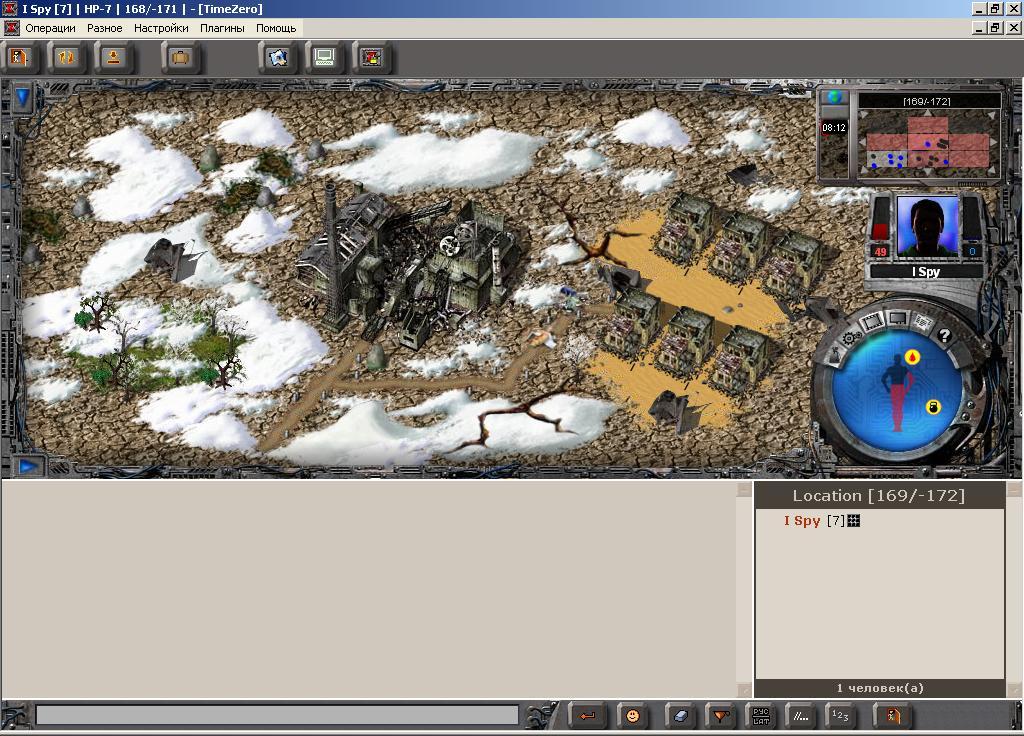
Task: Click the yellow blood drop indicator
Action: 912,357
